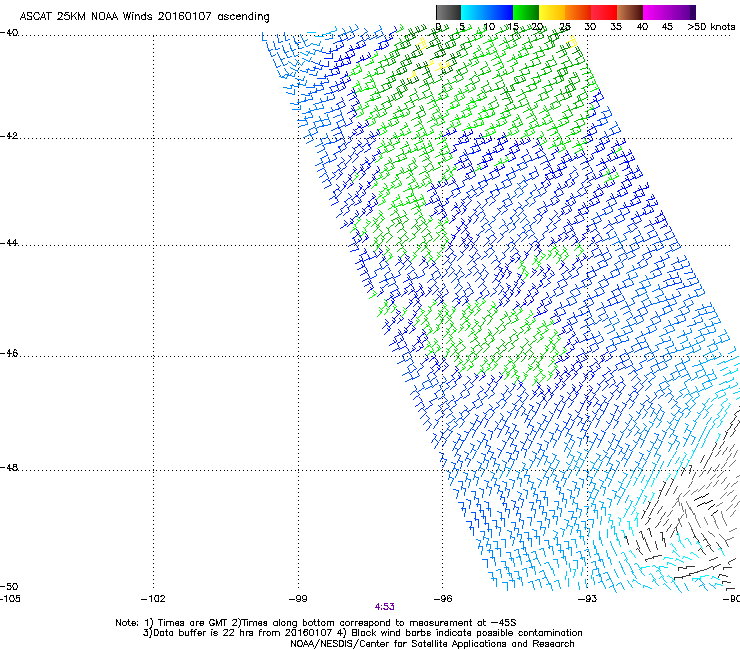The height and width of the screenshot is (650, 740).
Task: Click the '30' legend scale label
Action: pyautogui.click(x=590, y=27)
